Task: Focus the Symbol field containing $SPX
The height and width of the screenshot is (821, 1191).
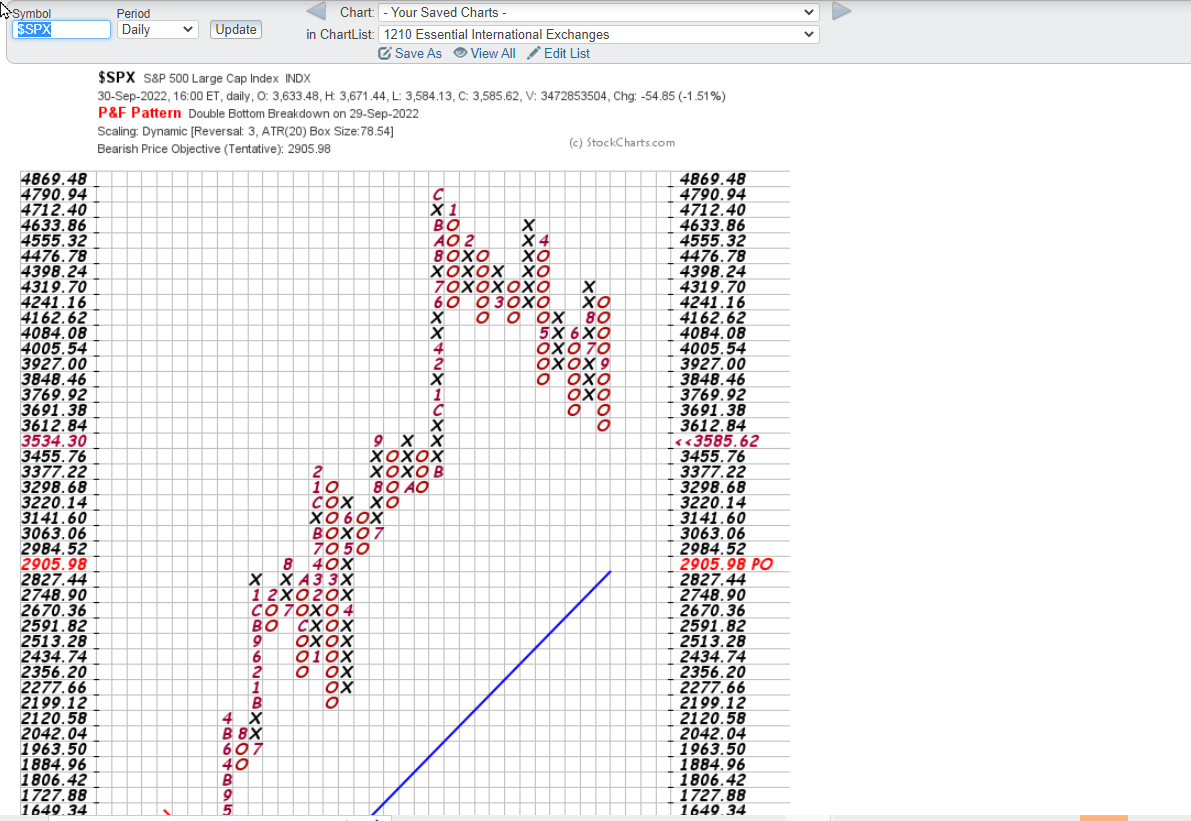Action: coord(61,30)
